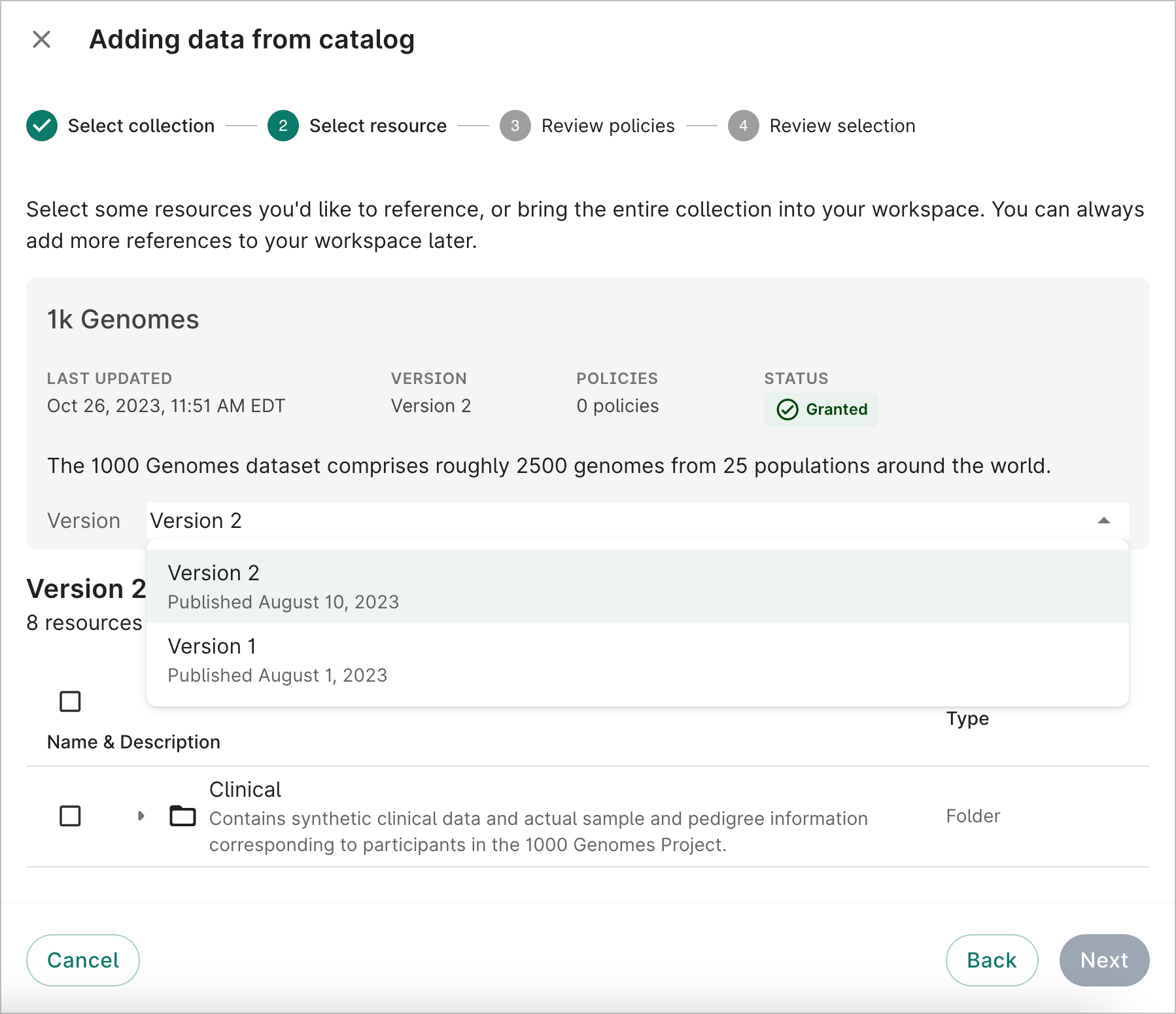Click the 0 policies value
Screen dimensions: 1176x1014
click(617, 406)
